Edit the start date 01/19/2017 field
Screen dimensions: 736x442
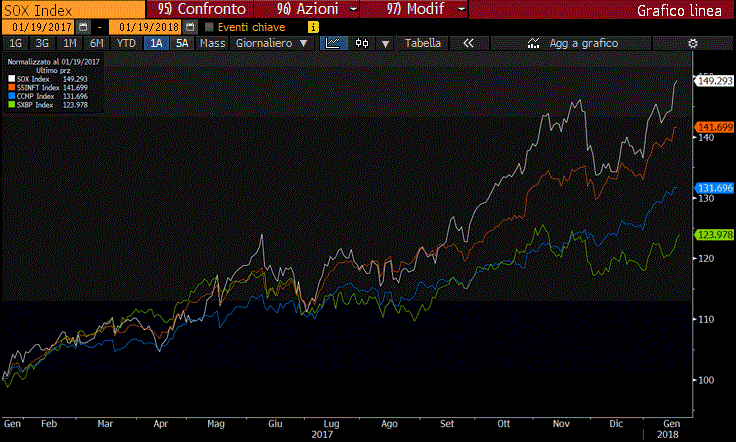pyautogui.click(x=39, y=27)
